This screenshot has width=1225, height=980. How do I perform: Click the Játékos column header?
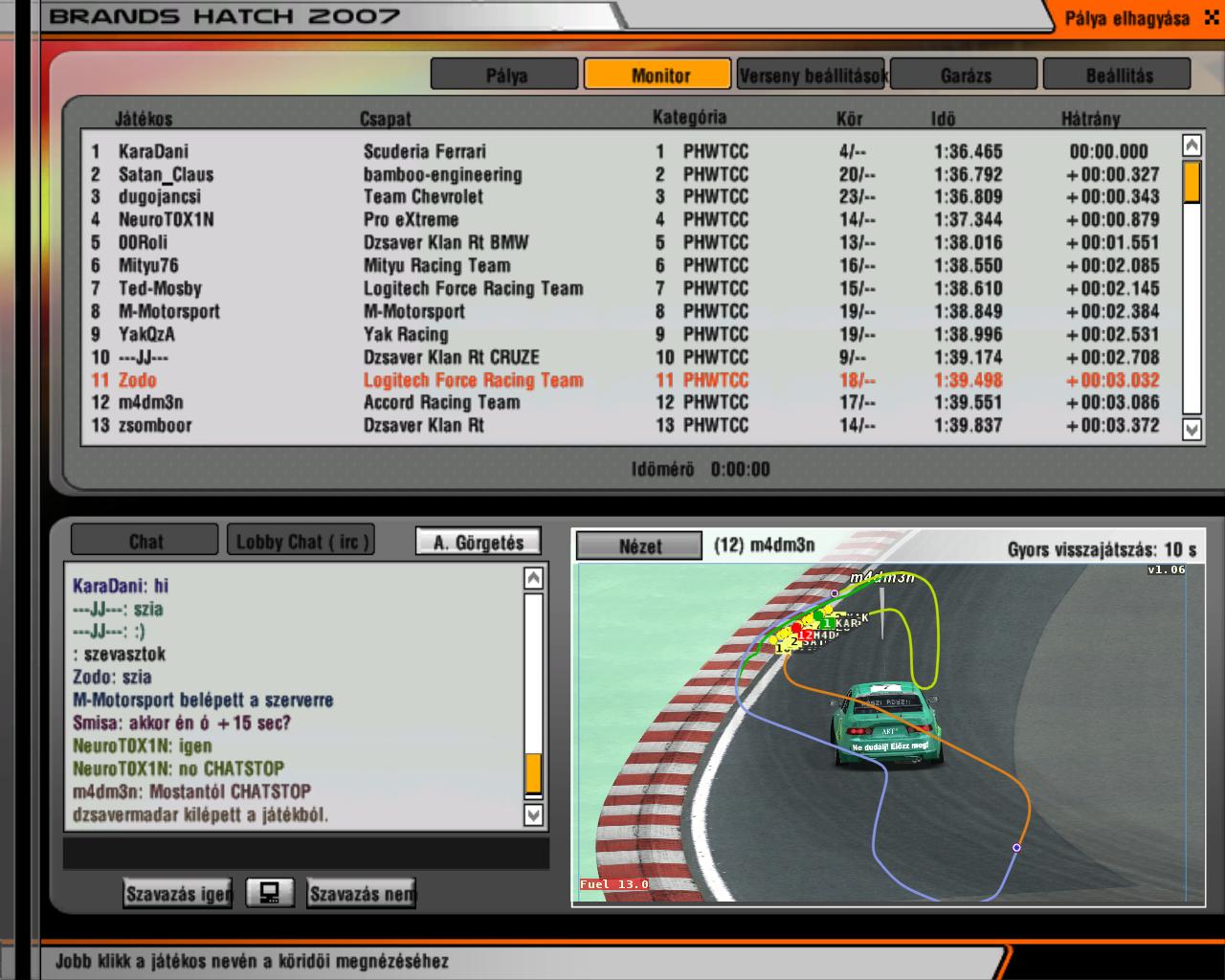coord(144,119)
